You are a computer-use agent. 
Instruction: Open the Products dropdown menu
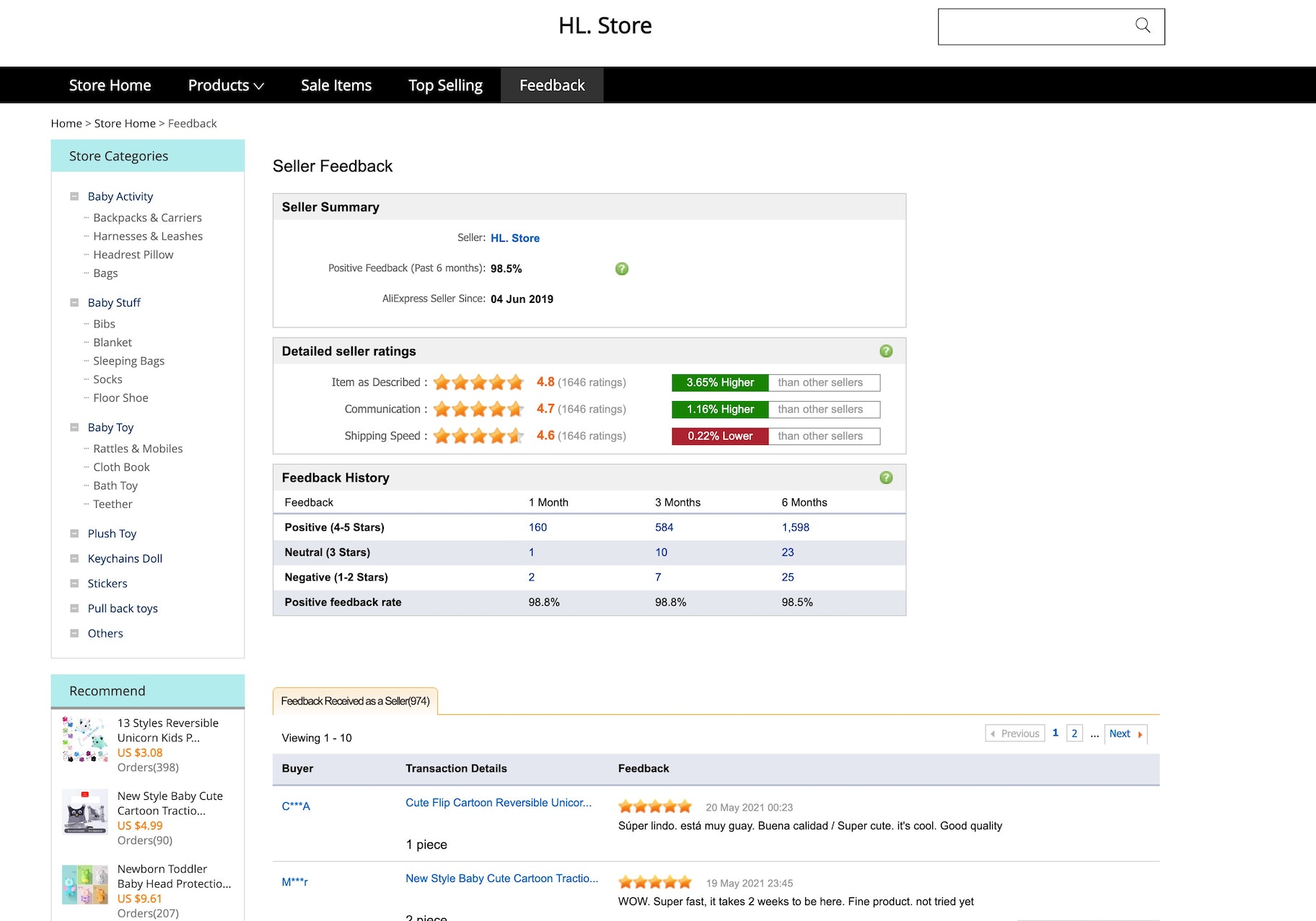(225, 85)
